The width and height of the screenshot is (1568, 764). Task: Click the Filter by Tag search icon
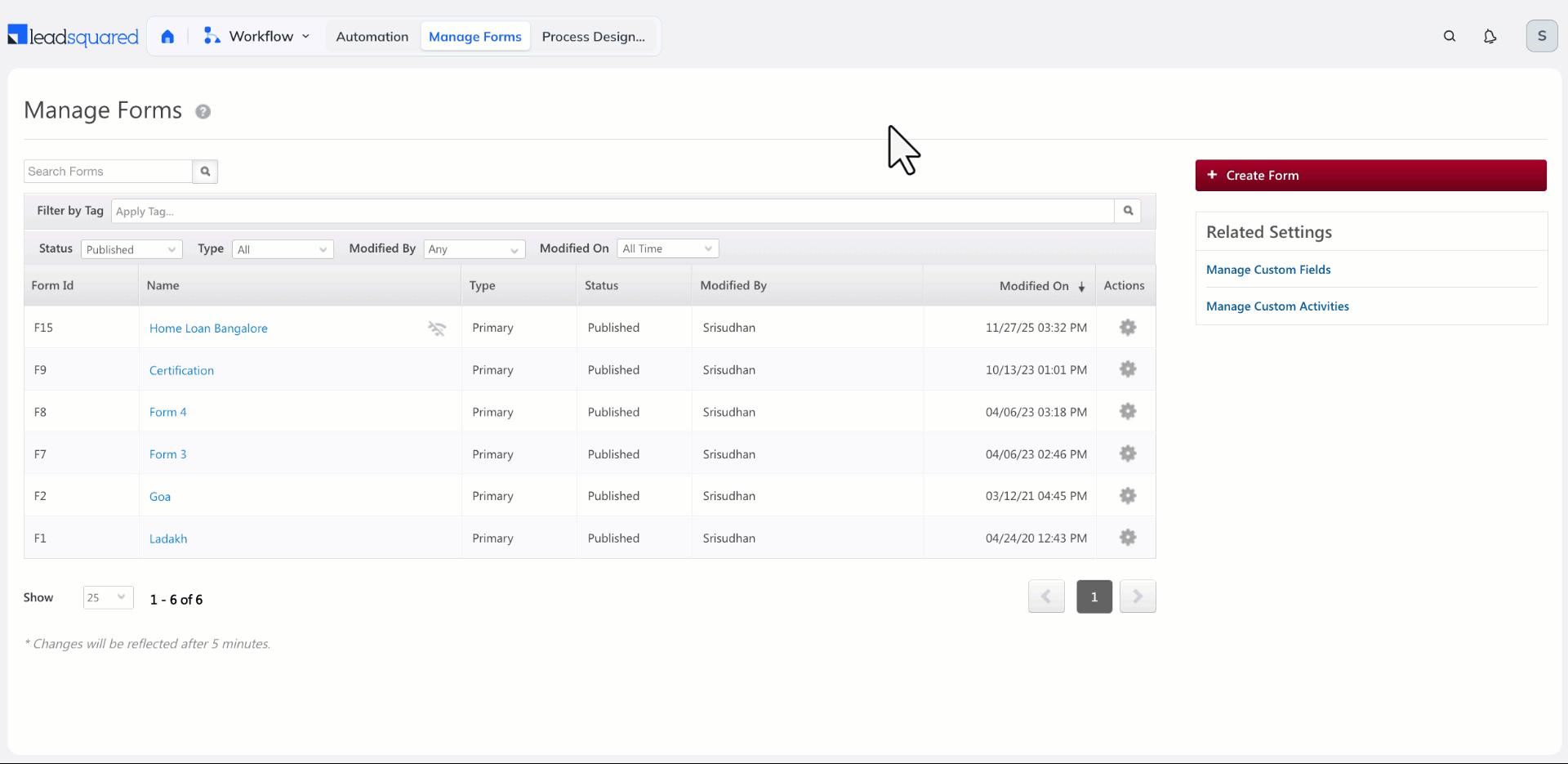[x=1128, y=211]
